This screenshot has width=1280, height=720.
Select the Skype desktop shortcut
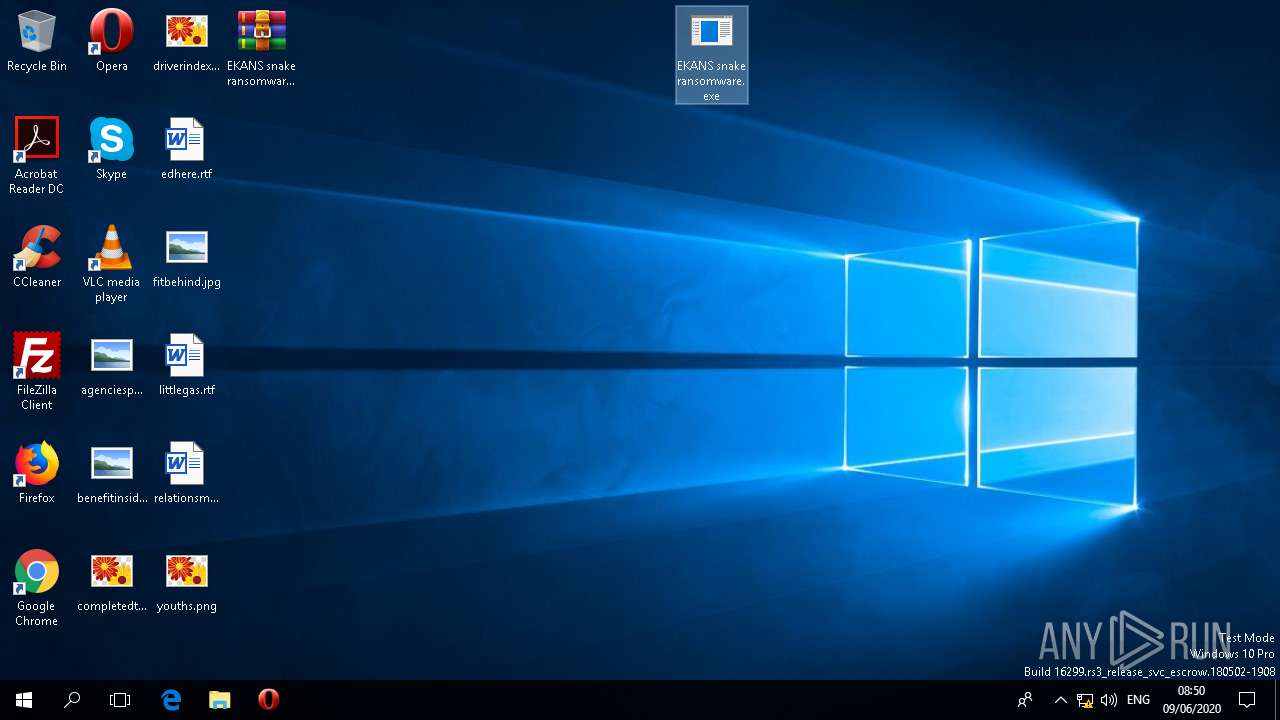(111, 150)
